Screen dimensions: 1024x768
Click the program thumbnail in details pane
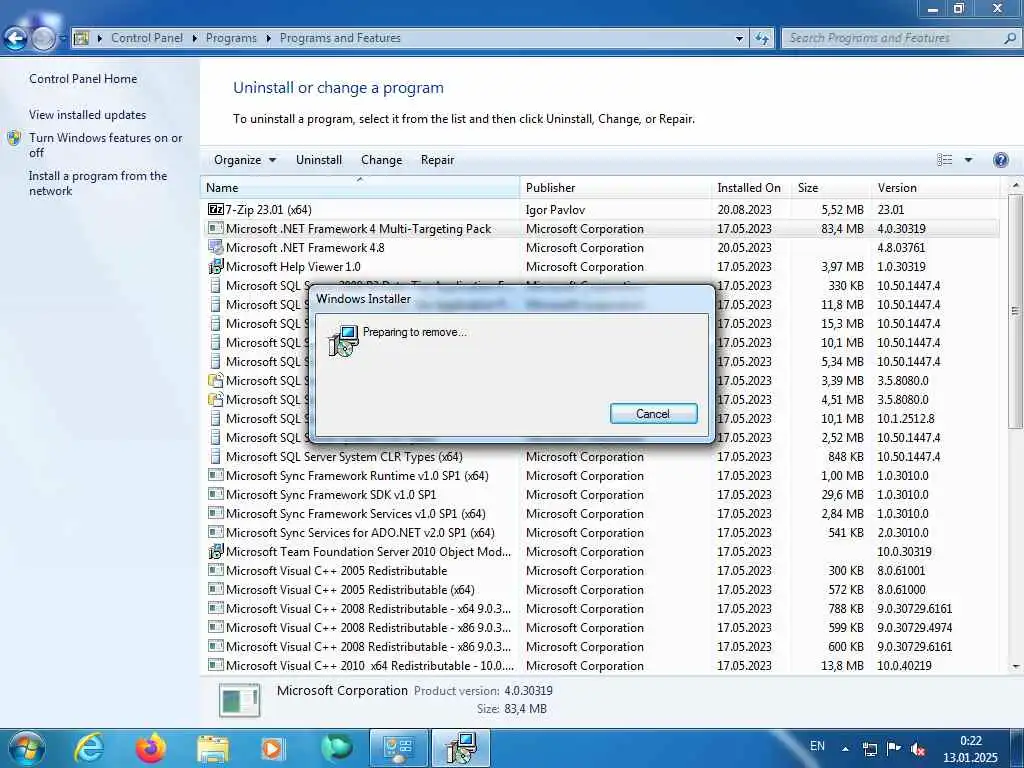[240, 700]
